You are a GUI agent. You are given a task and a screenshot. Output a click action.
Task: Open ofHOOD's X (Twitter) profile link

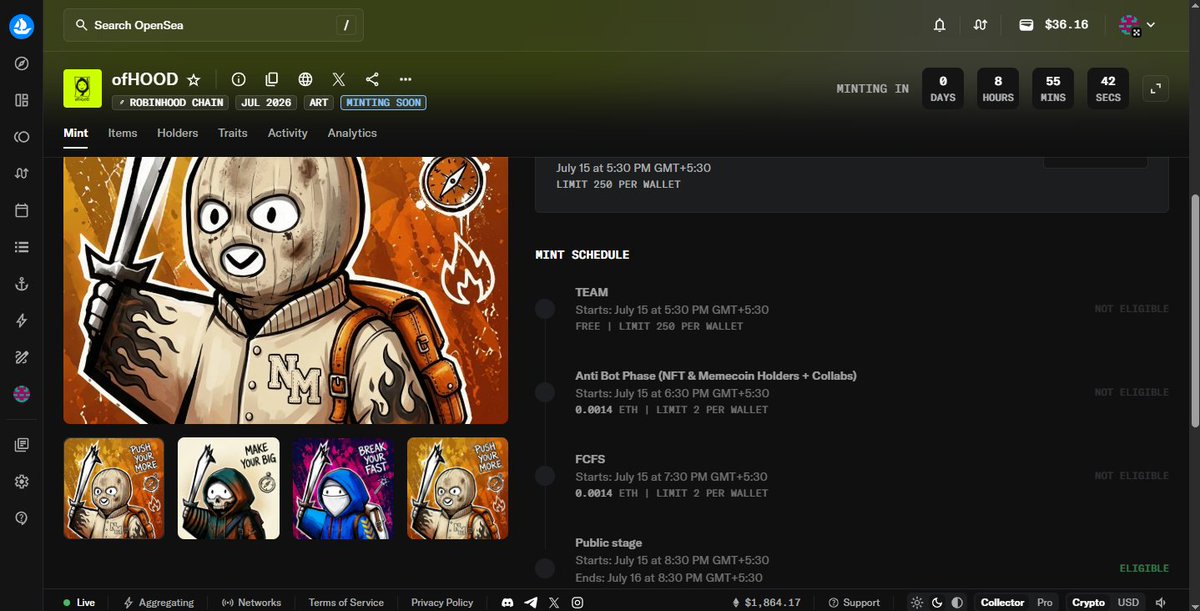coord(339,79)
